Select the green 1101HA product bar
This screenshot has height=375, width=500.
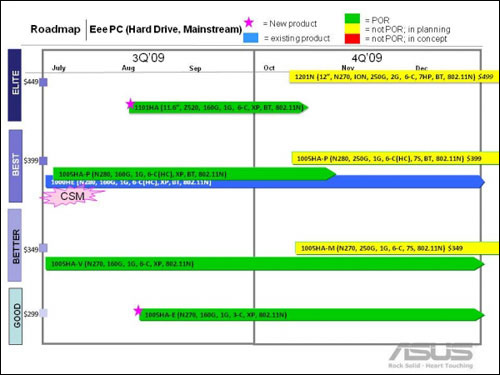219,108
